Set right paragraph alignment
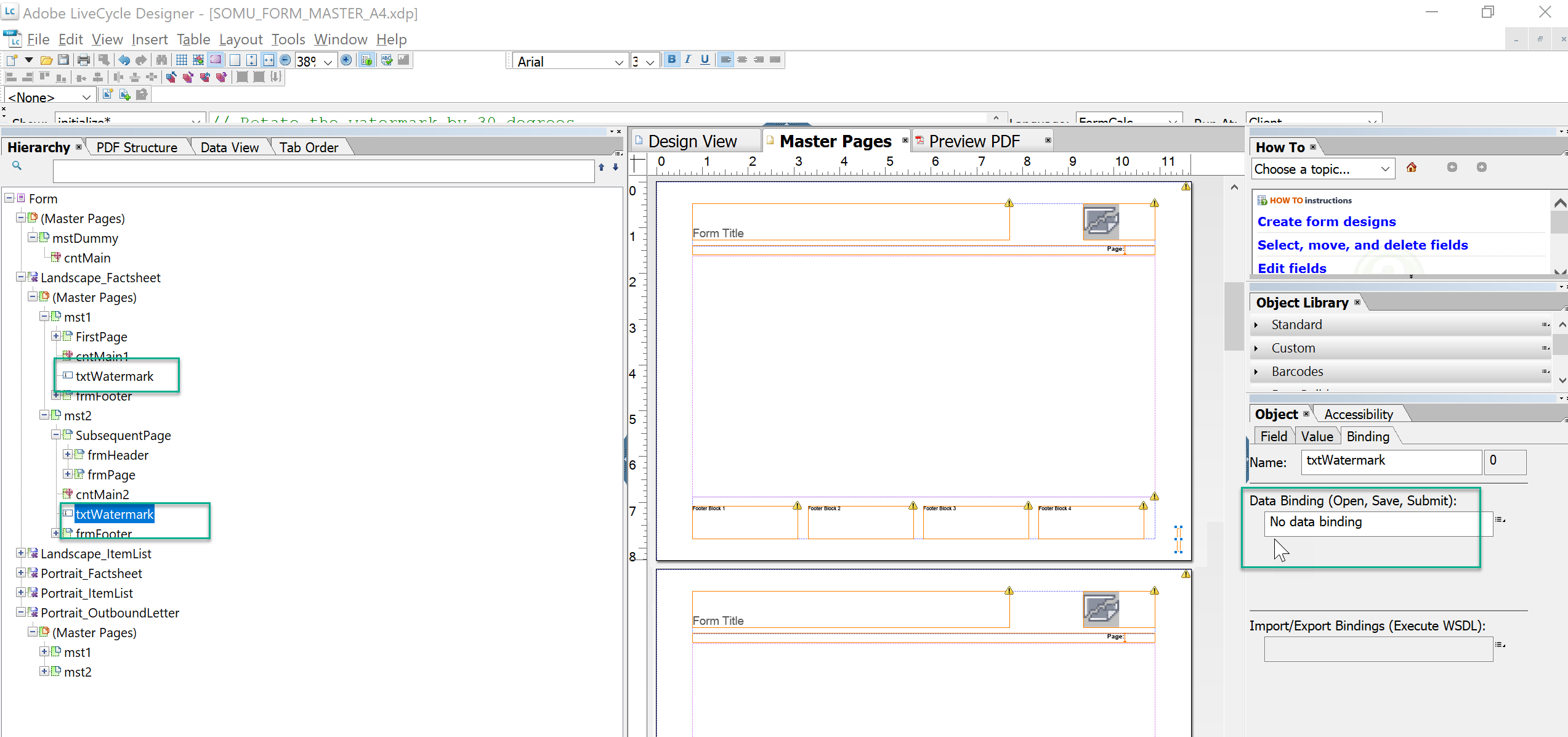 [x=759, y=60]
